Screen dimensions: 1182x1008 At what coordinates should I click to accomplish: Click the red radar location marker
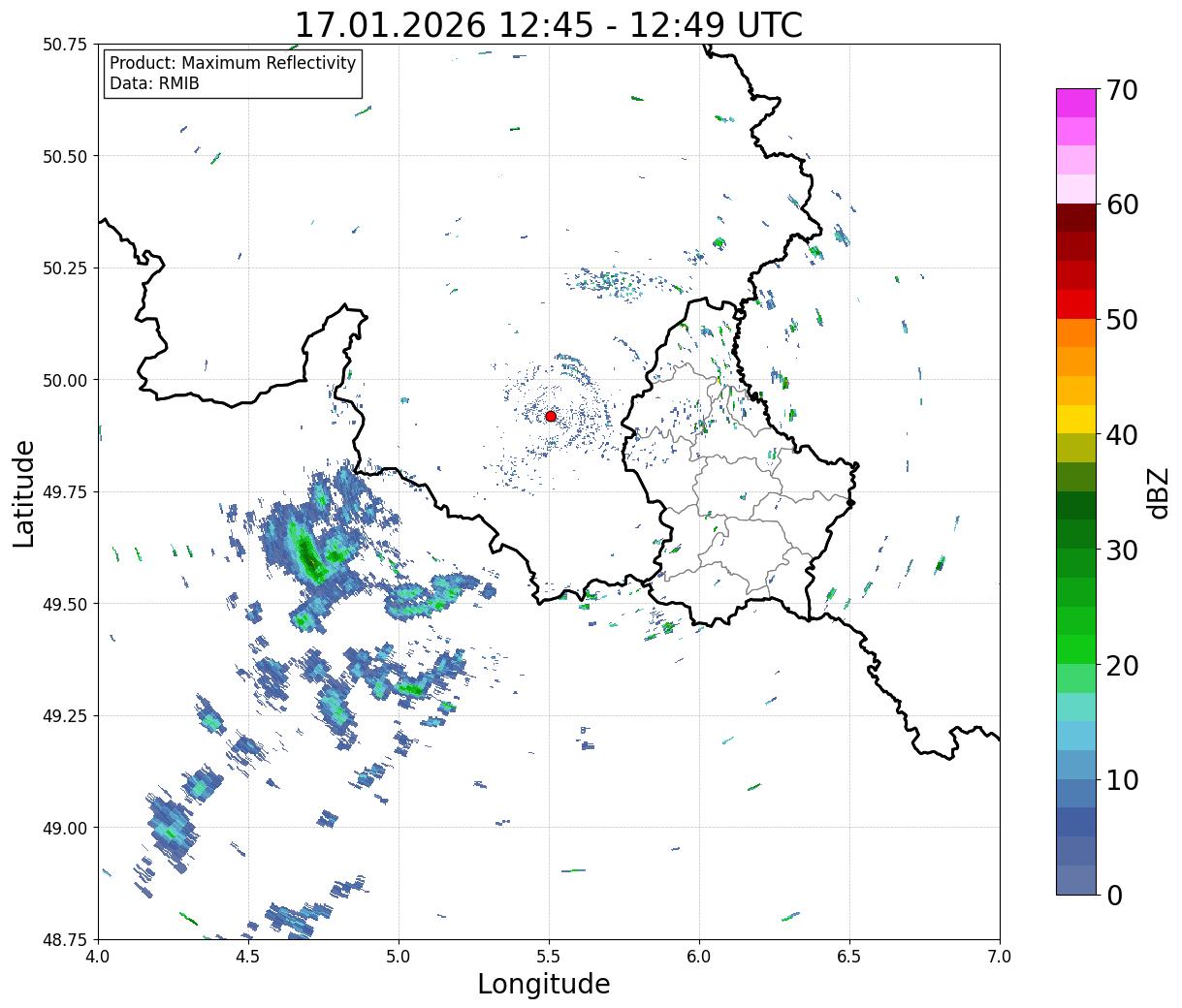pos(551,416)
